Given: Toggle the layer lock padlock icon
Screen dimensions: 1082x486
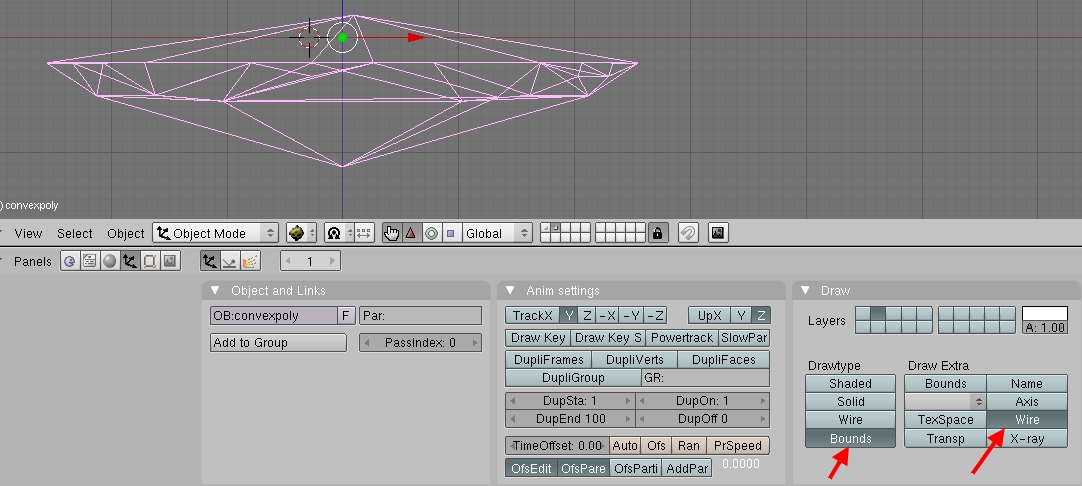Looking at the screenshot, I should pos(658,233).
